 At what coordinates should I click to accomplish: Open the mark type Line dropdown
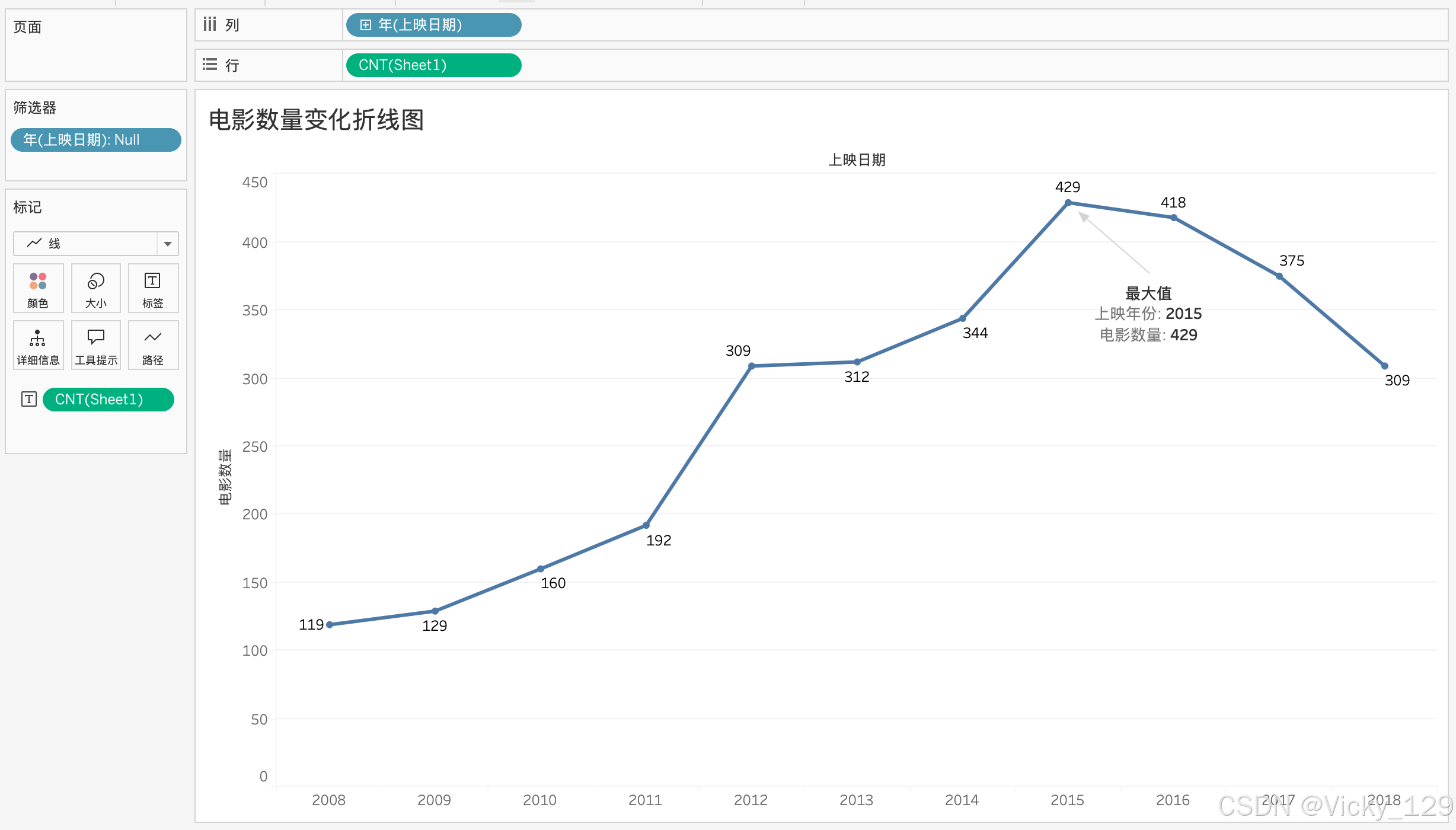tap(86, 243)
